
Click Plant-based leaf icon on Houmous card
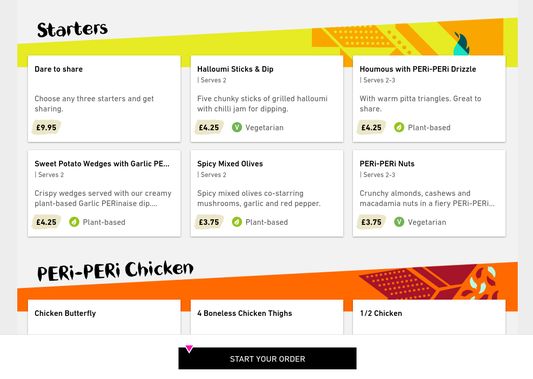click(x=399, y=127)
